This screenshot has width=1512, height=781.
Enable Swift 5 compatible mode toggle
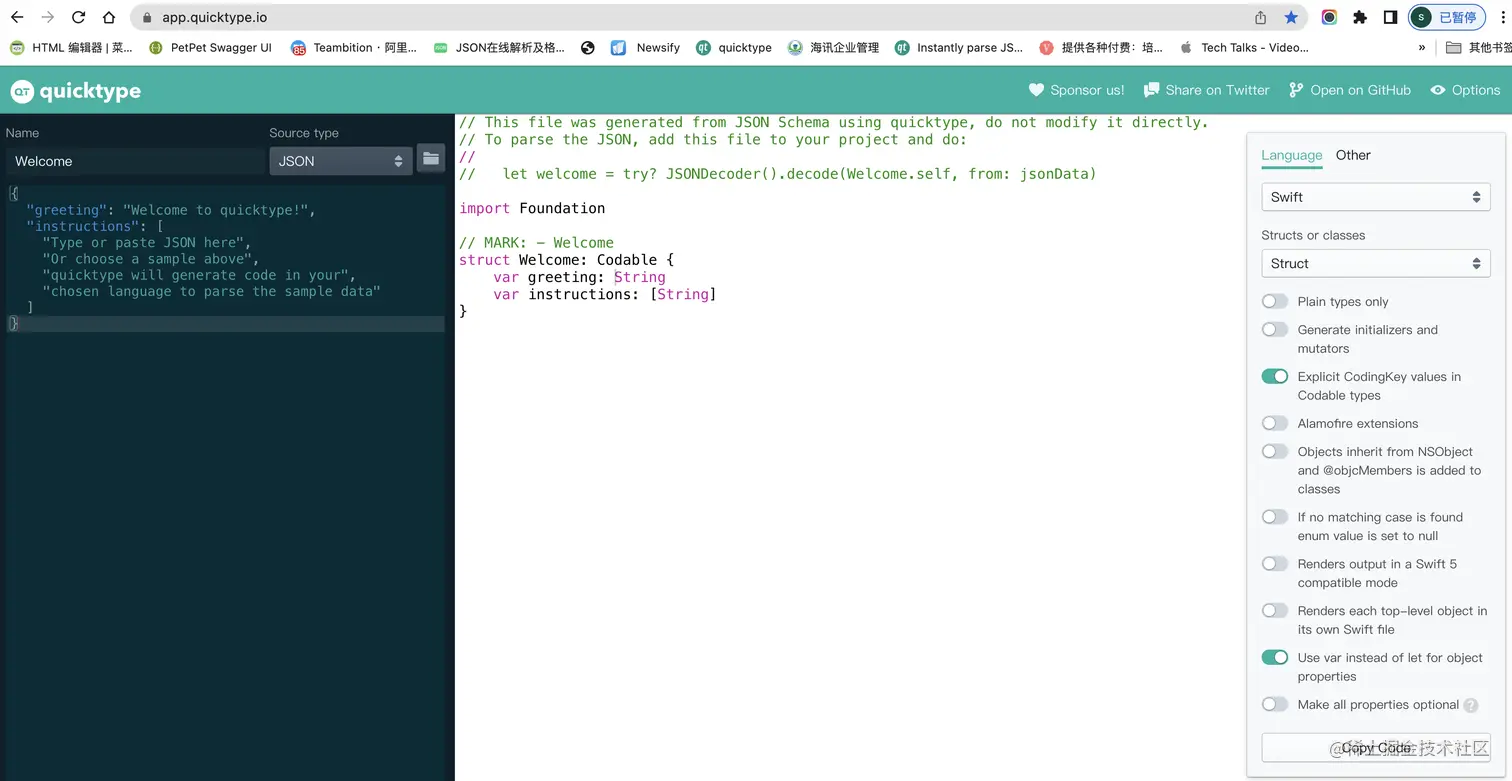tap(1275, 564)
